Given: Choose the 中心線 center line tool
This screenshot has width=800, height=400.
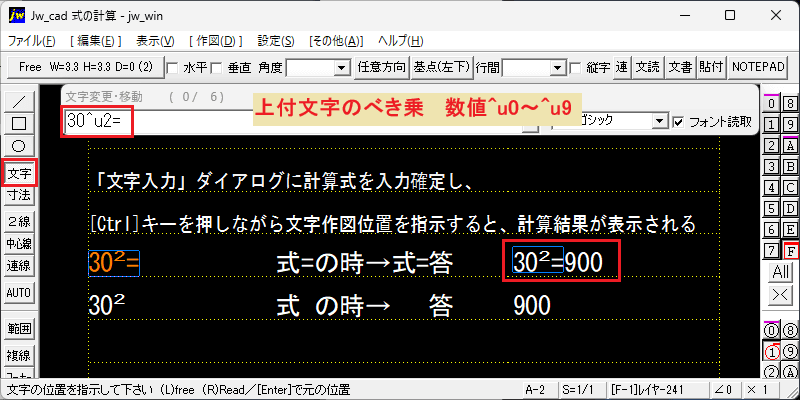Looking at the screenshot, I should (19, 243).
